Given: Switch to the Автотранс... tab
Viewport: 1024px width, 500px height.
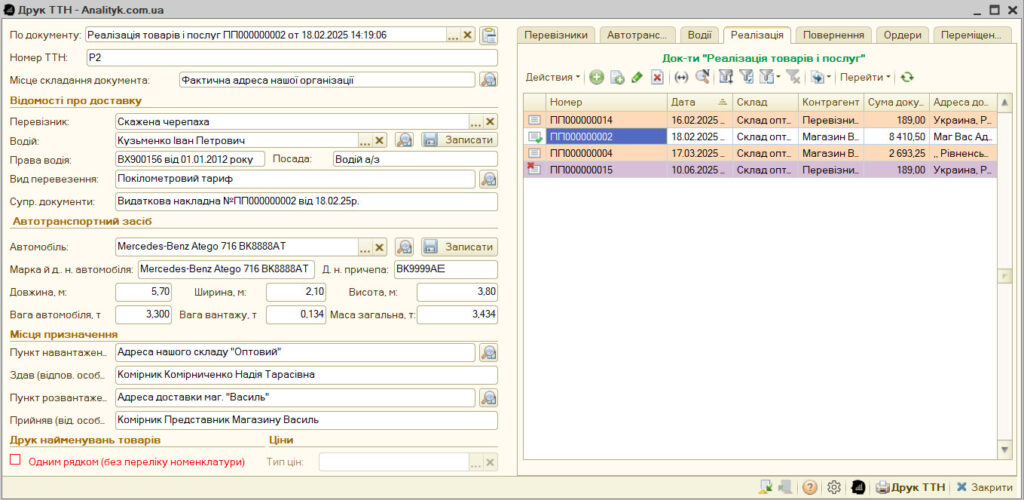Looking at the screenshot, I should [637, 35].
